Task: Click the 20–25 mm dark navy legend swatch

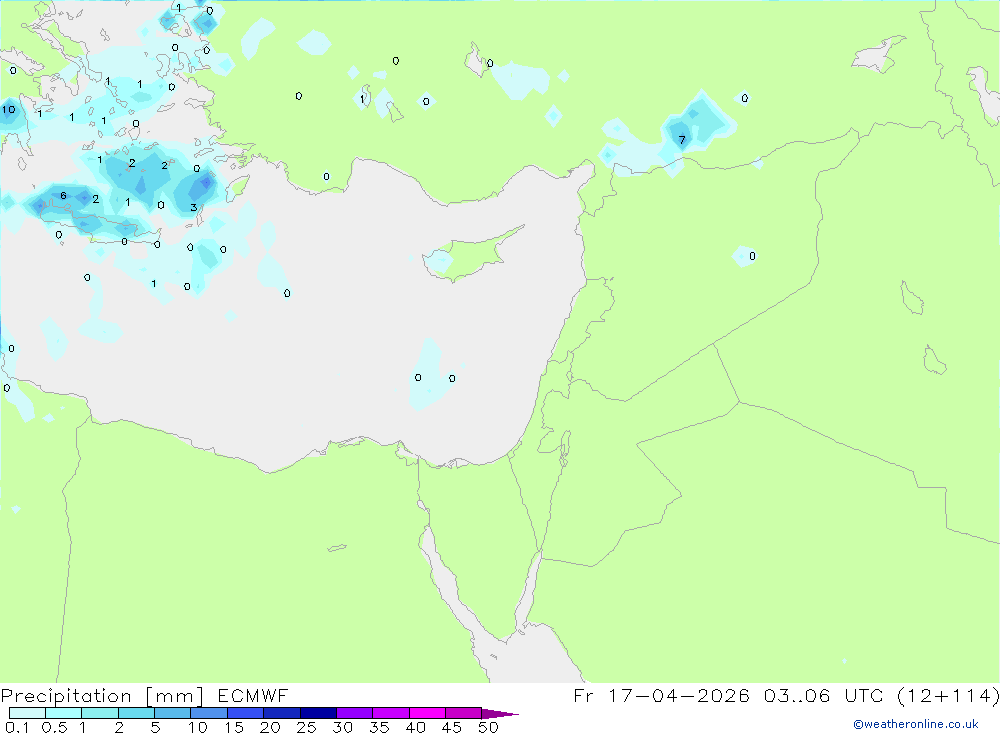Action: coord(281,713)
